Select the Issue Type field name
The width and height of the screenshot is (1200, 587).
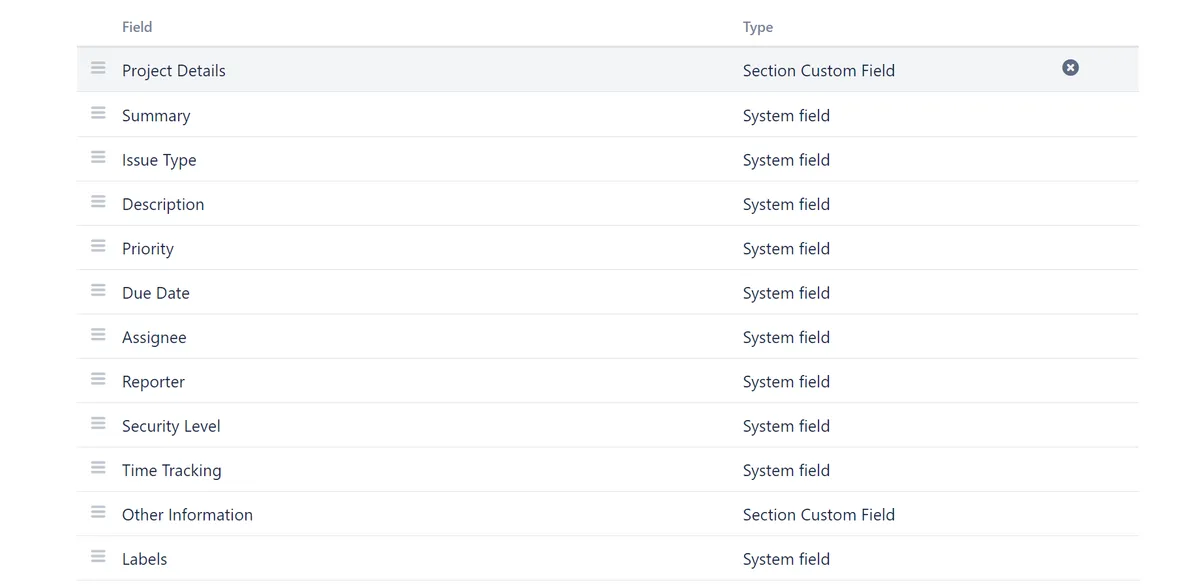point(159,160)
